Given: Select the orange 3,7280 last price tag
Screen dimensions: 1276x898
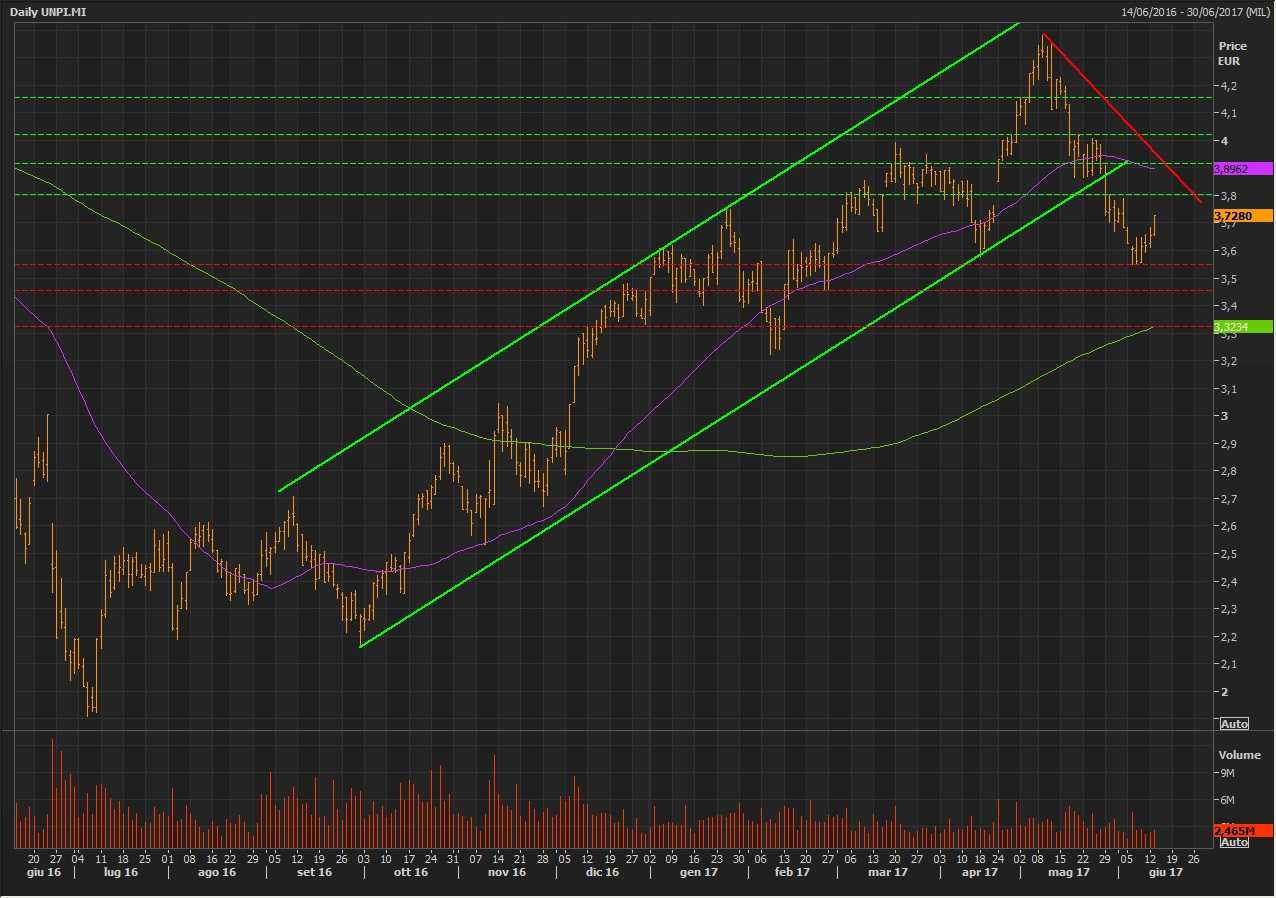Looking at the screenshot, I should 1242,215.
